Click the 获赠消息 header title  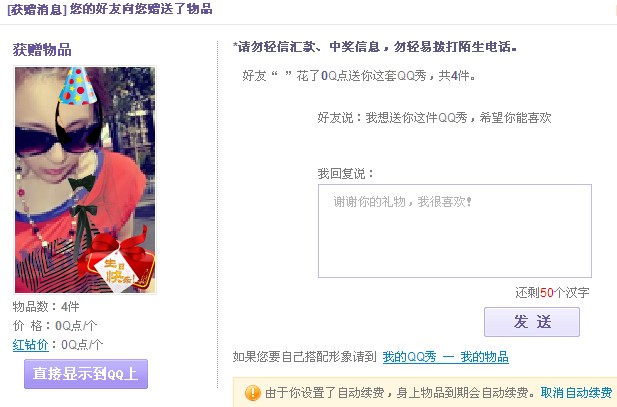pos(110,9)
